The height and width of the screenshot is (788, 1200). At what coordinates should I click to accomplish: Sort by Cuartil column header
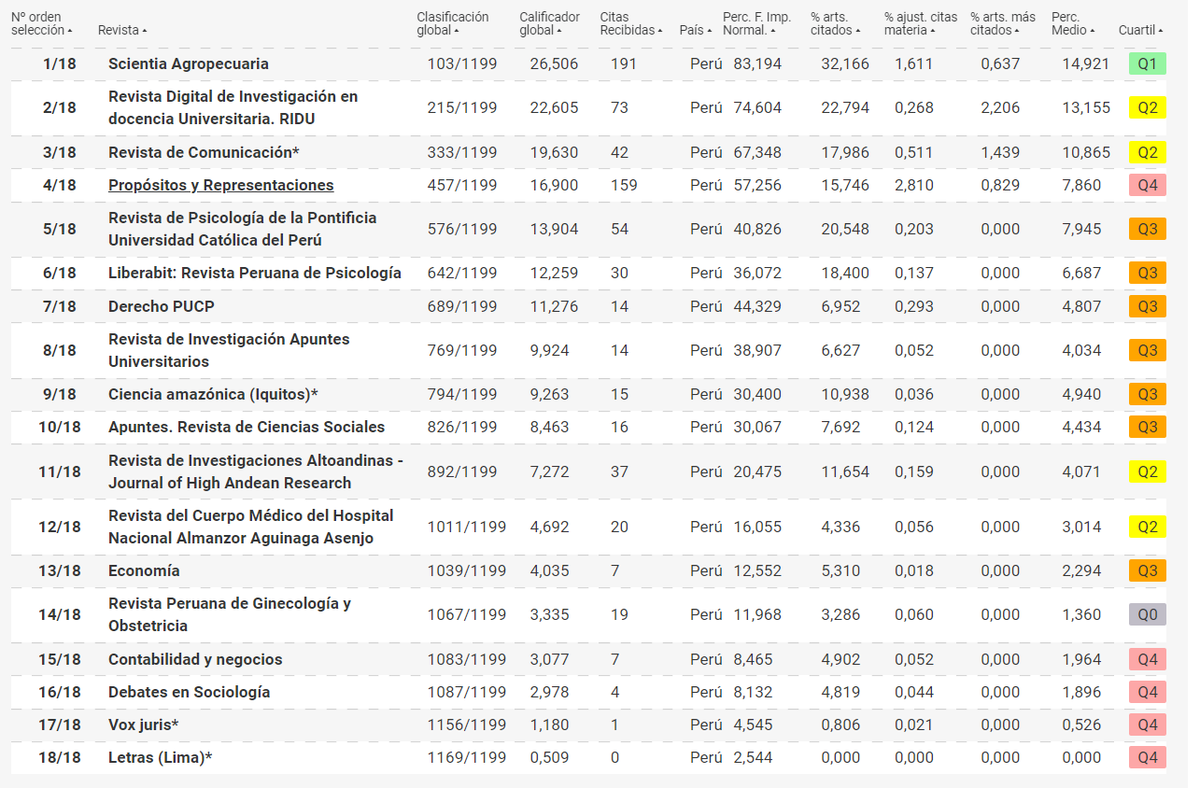coord(1140,30)
